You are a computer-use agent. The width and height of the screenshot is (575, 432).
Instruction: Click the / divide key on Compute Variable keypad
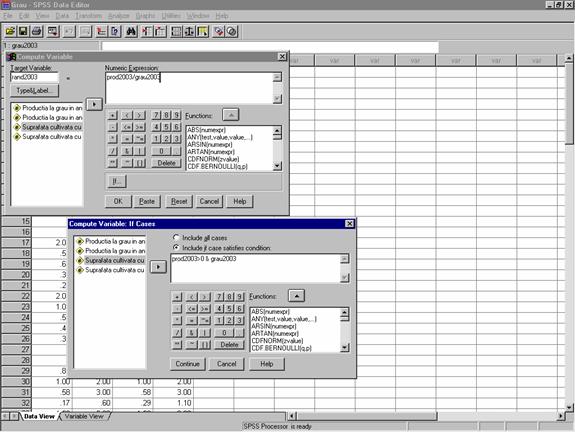(113, 151)
